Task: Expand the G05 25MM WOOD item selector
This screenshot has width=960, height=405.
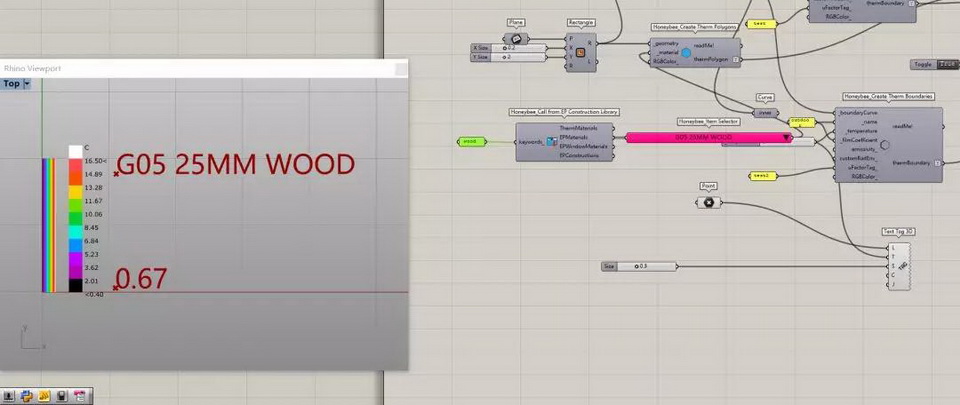Action: pyautogui.click(x=787, y=137)
